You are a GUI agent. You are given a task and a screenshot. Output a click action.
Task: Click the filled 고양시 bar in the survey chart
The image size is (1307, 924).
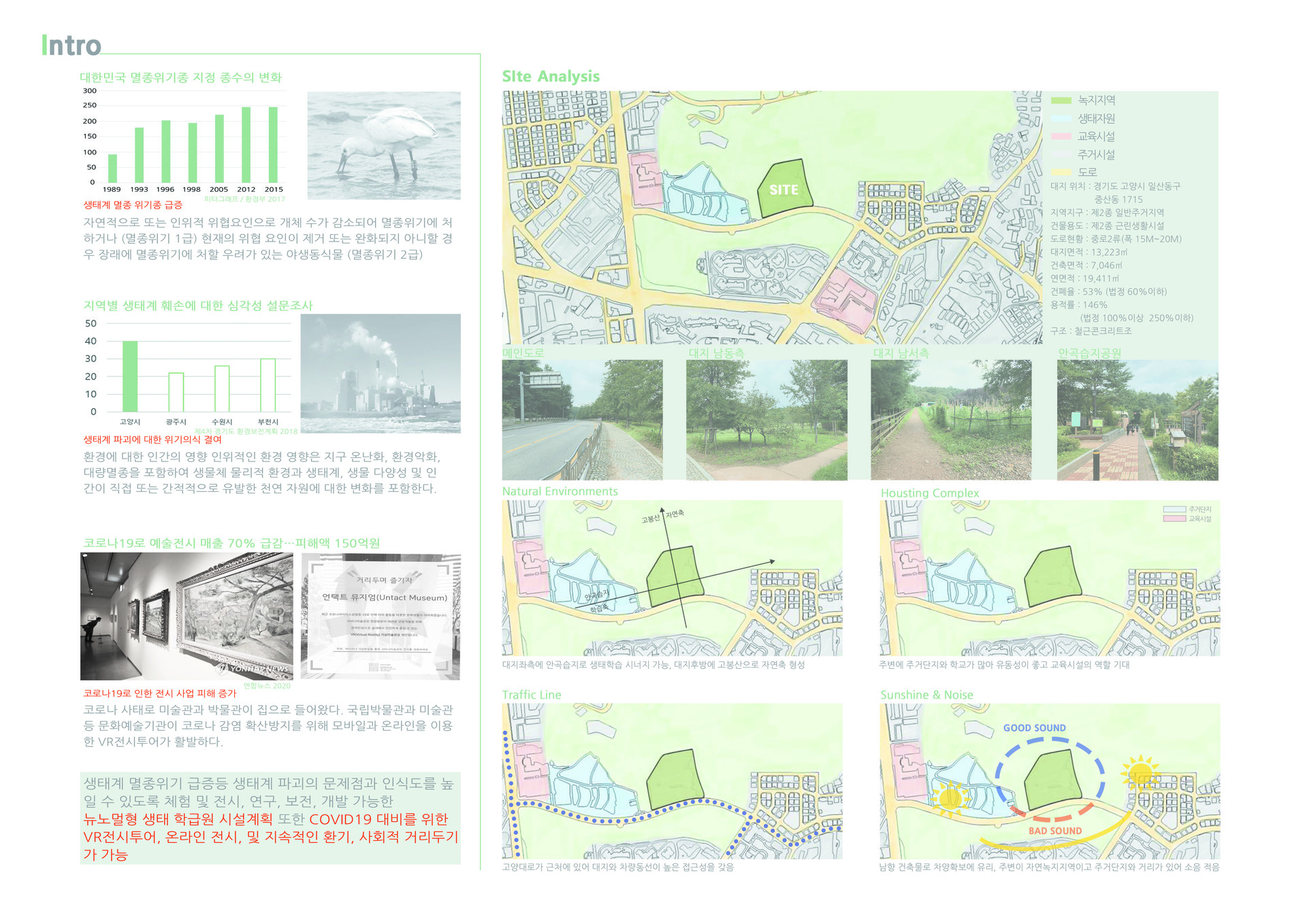tap(130, 376)
